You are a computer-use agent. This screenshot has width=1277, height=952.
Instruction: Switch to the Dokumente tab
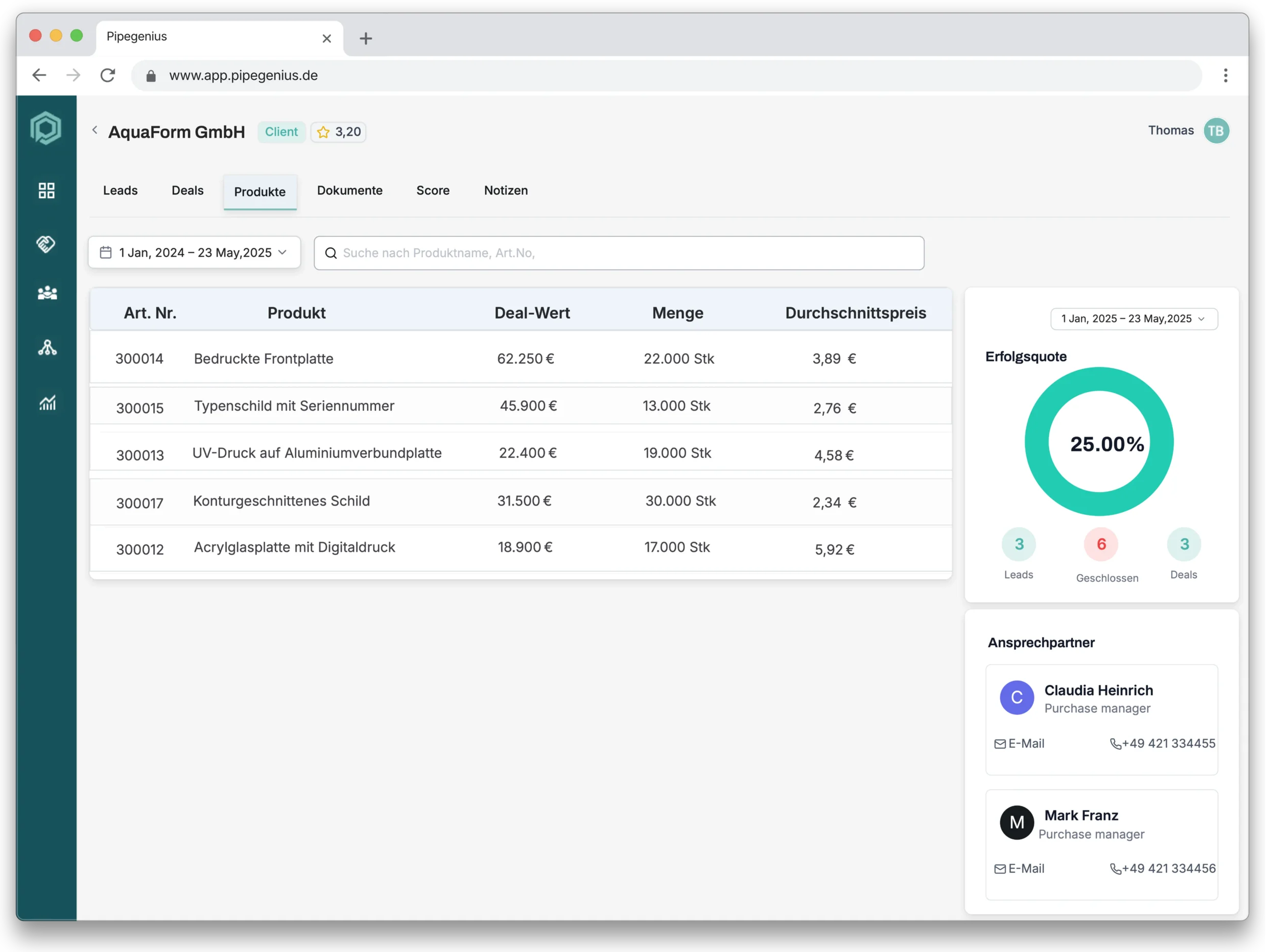[x=349, y=191]
